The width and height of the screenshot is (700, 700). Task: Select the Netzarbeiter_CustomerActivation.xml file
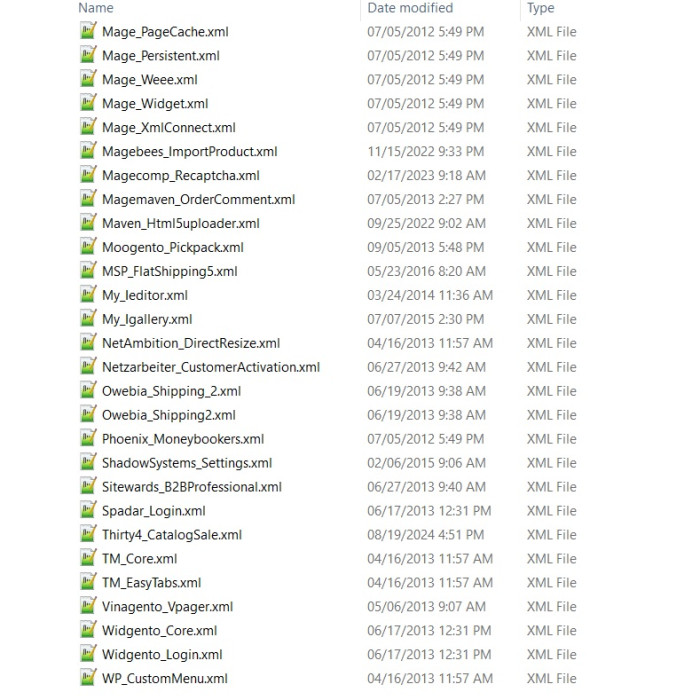(210, 367)
